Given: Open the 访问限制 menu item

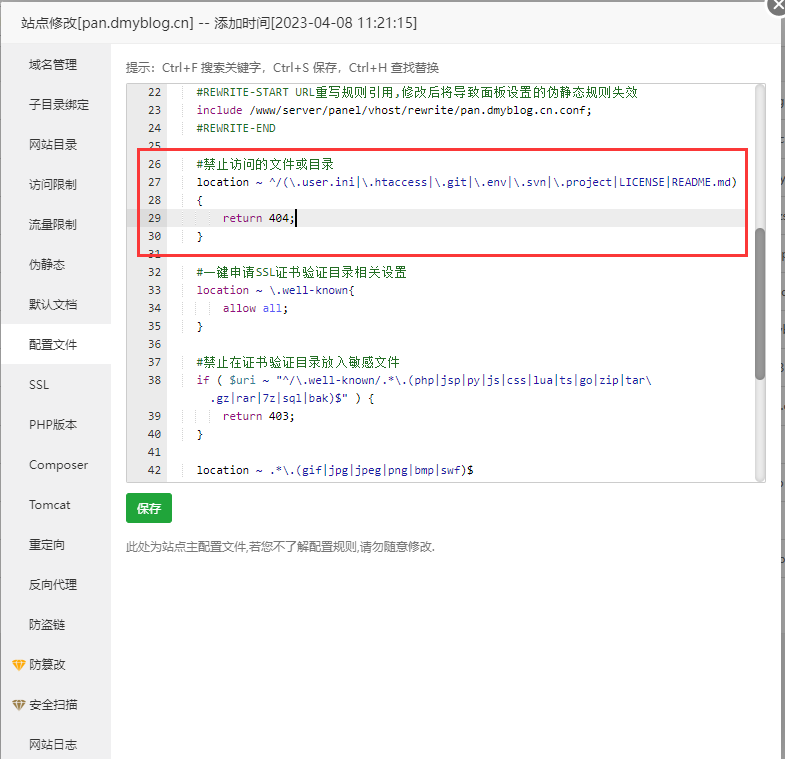Looking at the screenshot, I should point(53,185).
